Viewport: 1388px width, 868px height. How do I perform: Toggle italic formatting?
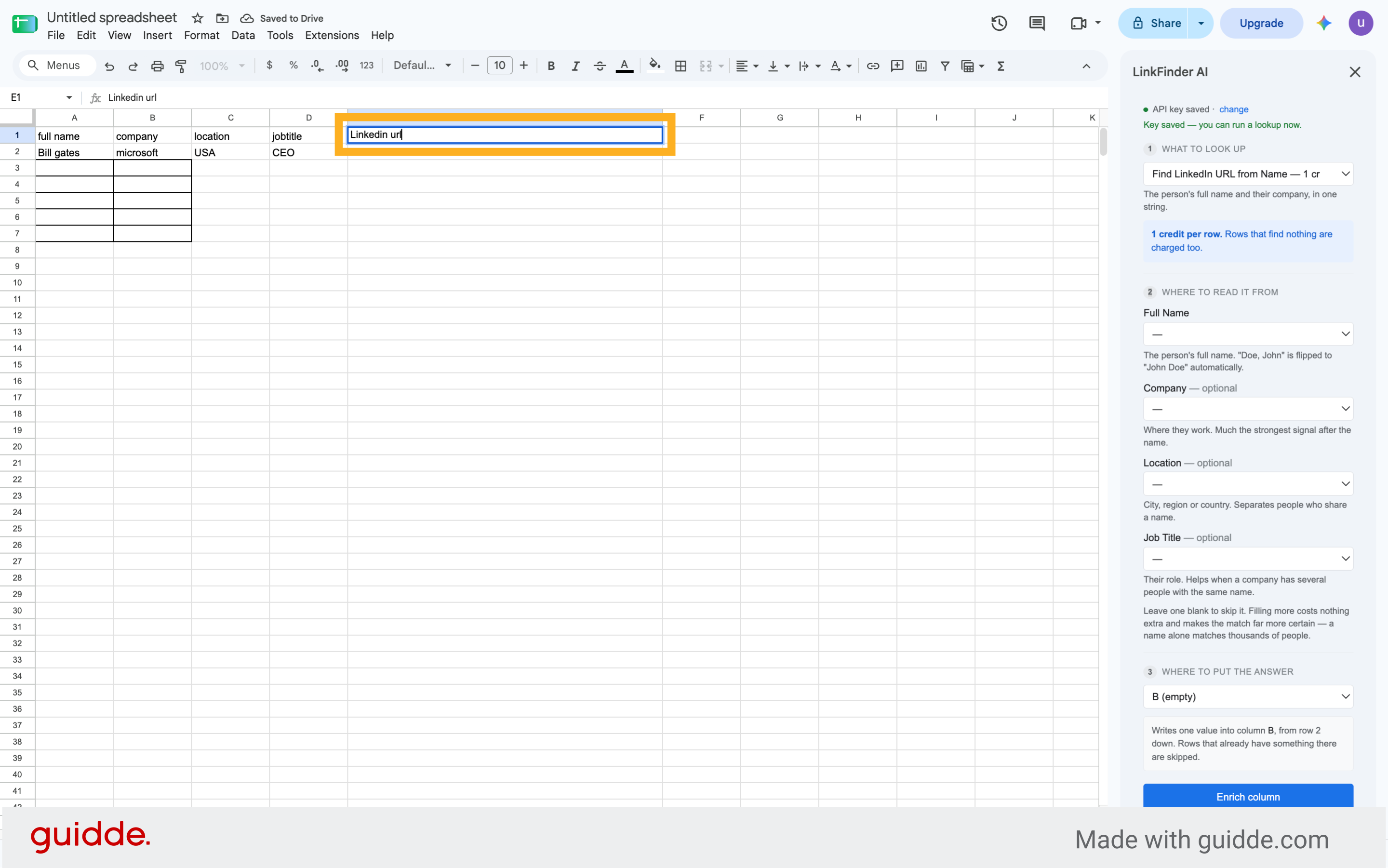point(575,66)
